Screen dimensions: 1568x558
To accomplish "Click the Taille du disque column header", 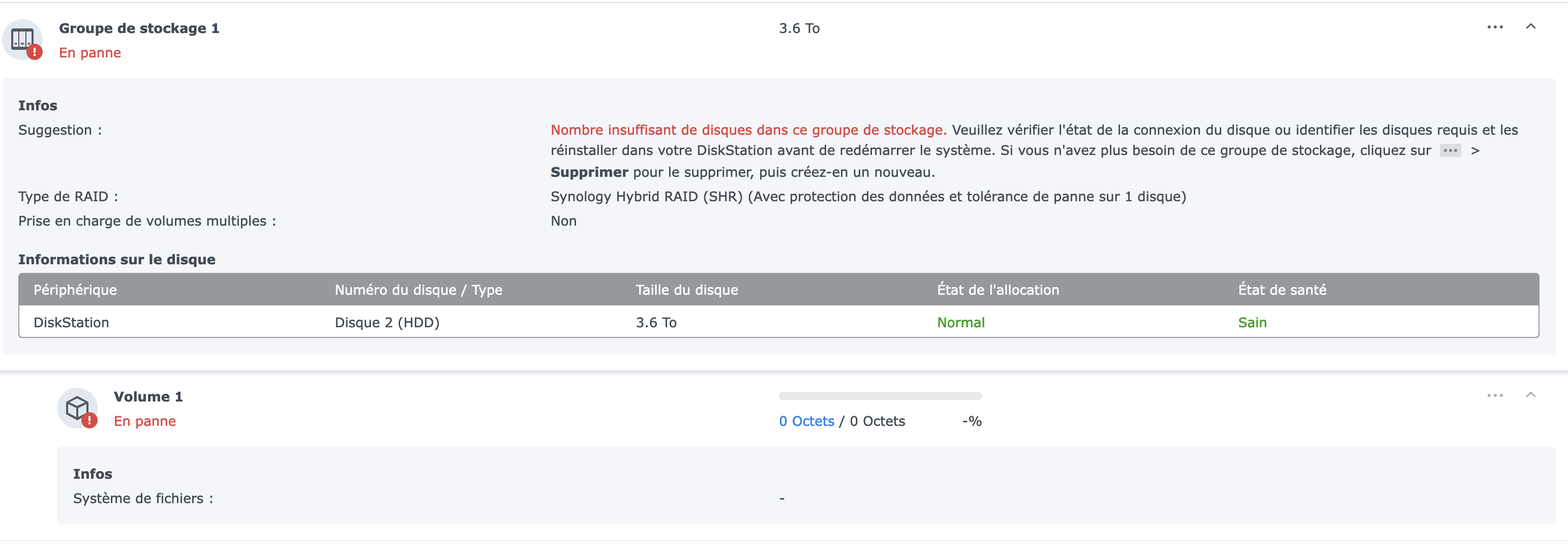I will tap(686, 290).
